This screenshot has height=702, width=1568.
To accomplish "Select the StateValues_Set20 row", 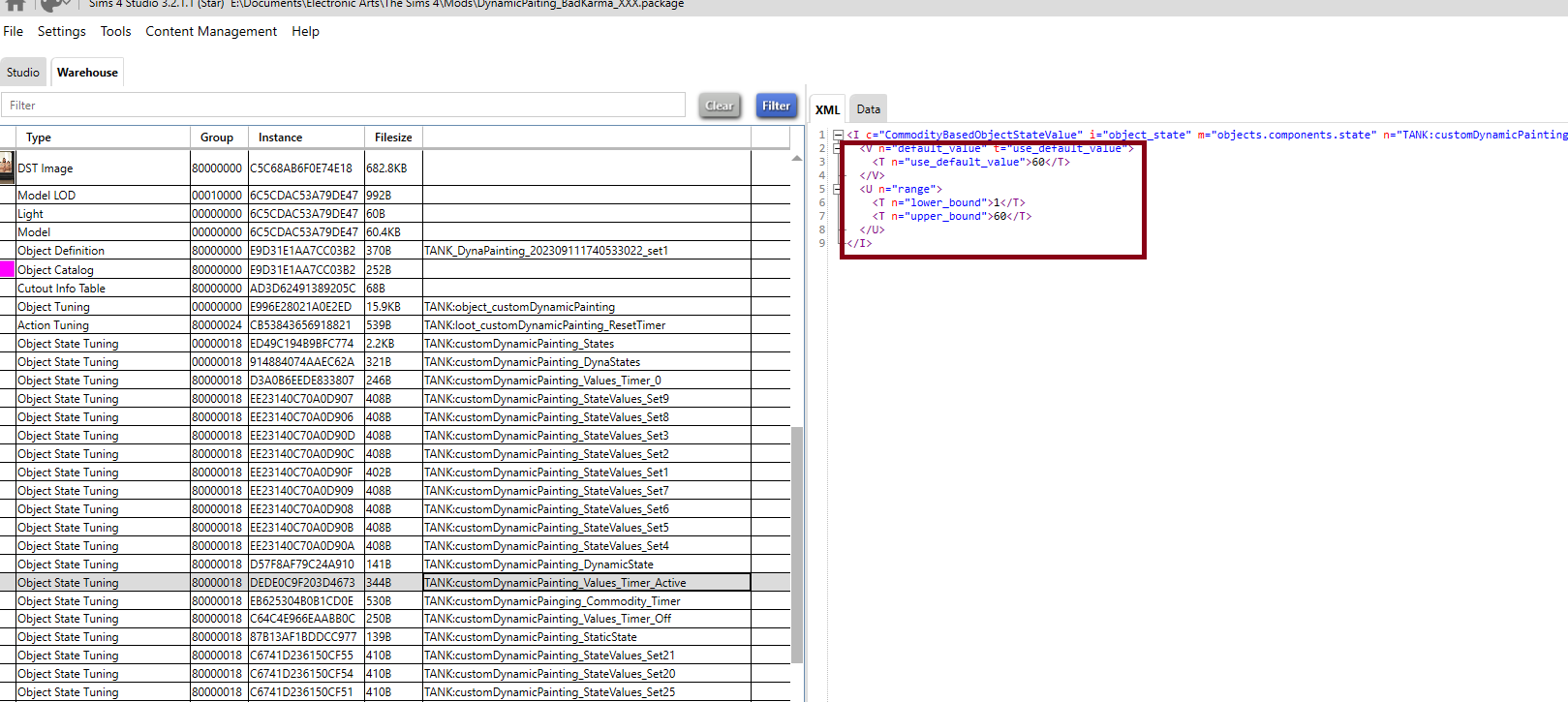I will (x=395, y=673).
